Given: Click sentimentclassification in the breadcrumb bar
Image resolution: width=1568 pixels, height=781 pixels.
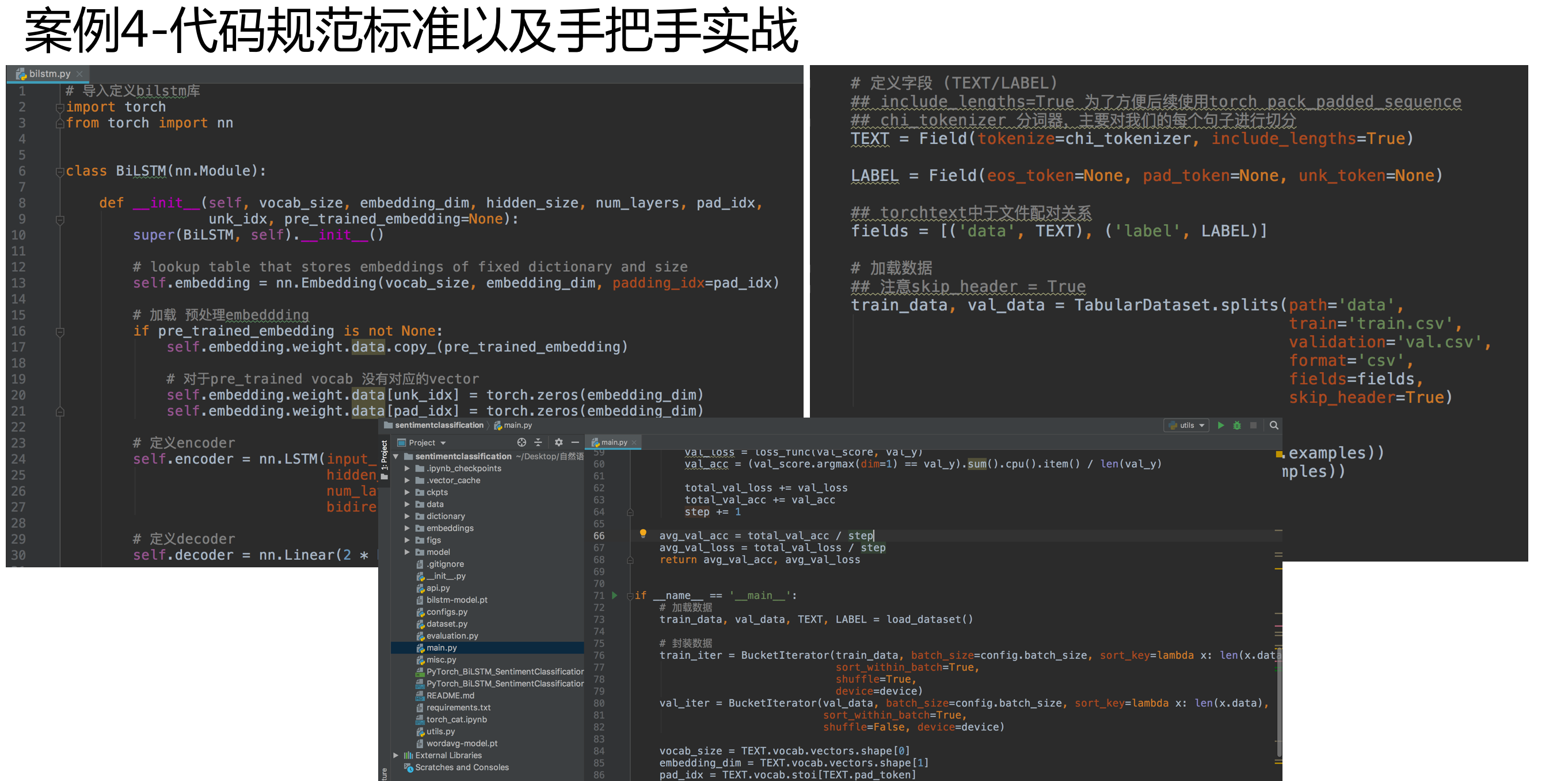Looking at the screenshot, I should 439,425.
